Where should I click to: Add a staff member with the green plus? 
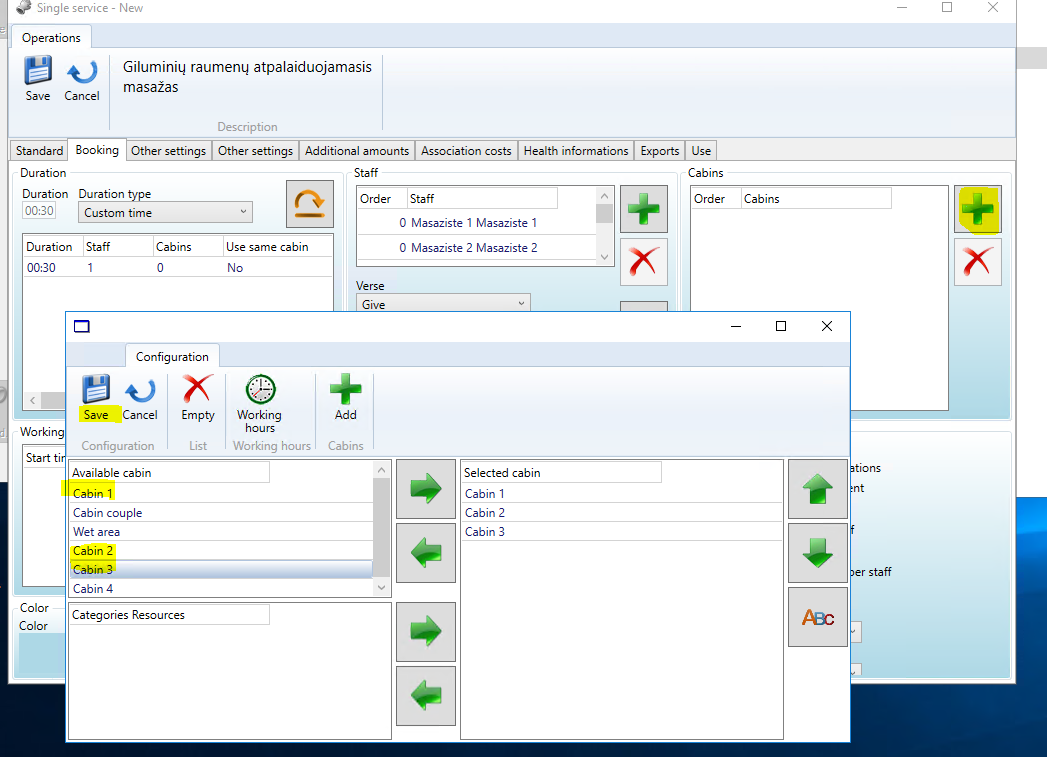644,209
